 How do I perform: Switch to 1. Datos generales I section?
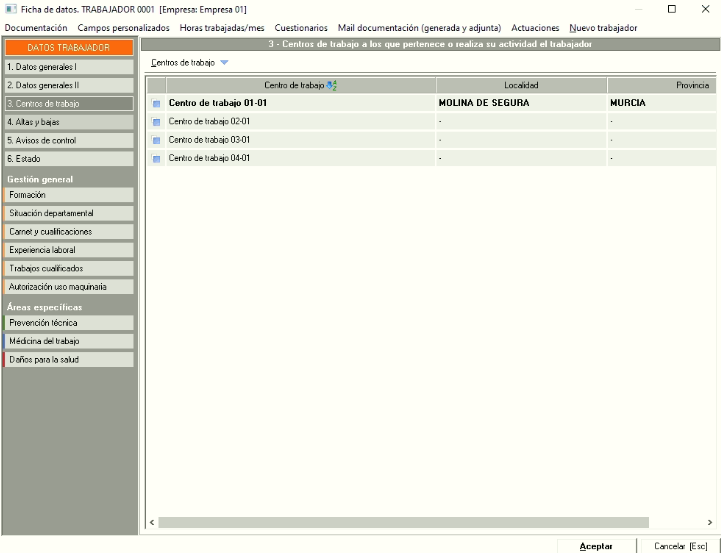(68, 67)
